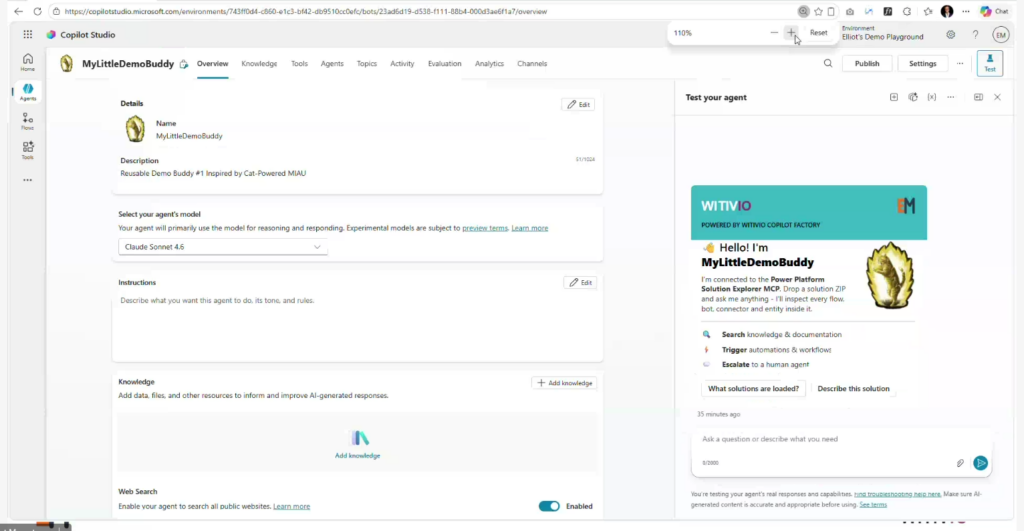Reset browser zoom level
1024x531 pixels.
tap(818, 33)
